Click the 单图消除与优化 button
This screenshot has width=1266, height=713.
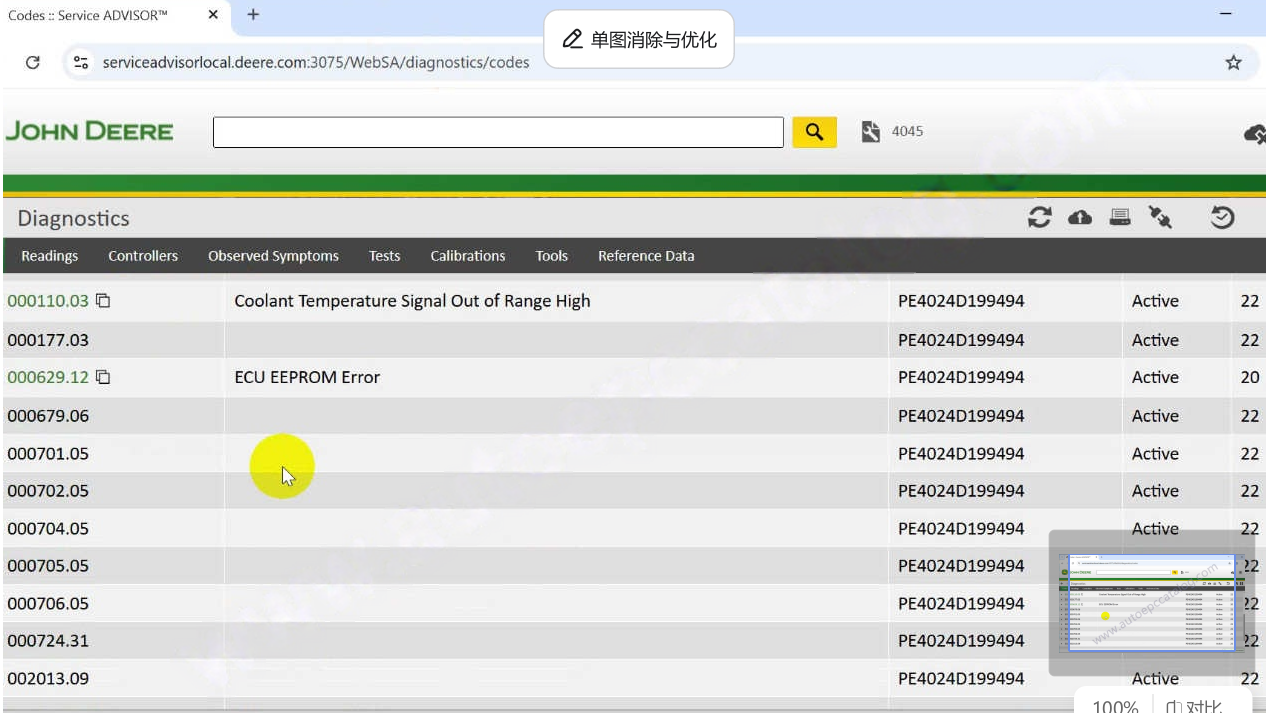[x=639, y=39]
